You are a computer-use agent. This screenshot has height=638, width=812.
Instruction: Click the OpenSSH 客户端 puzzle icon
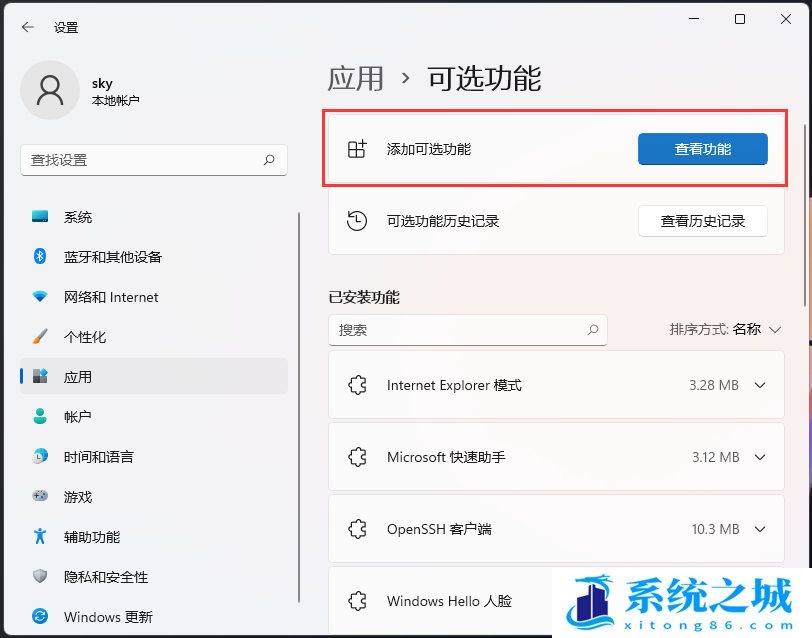pos(357,529)
